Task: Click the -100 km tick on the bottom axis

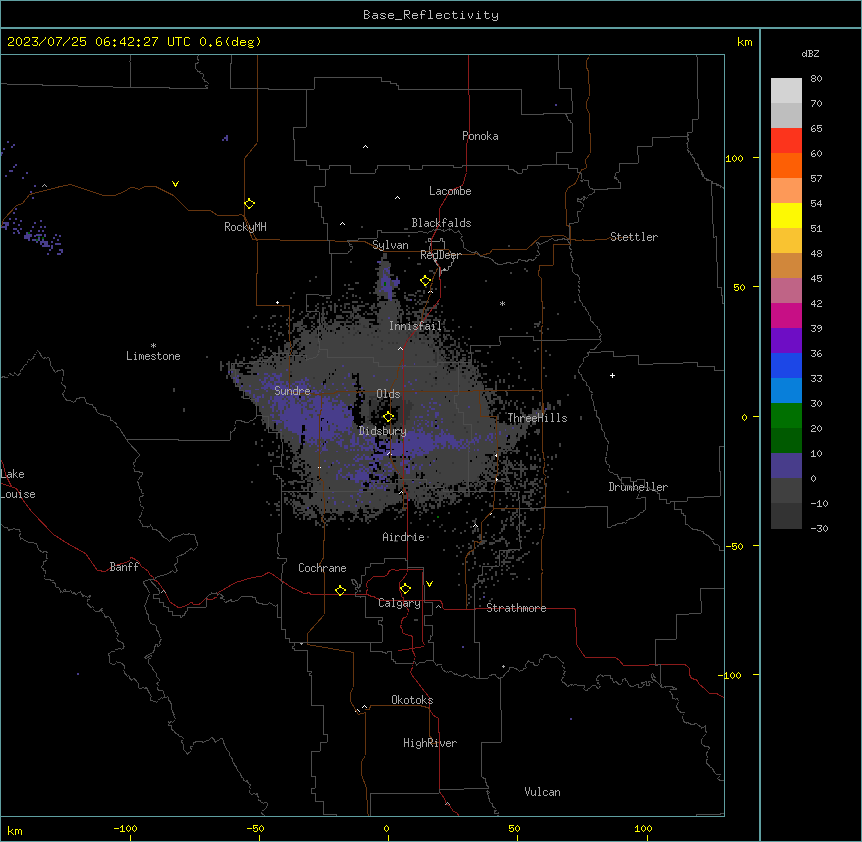Action: (125, 829)
